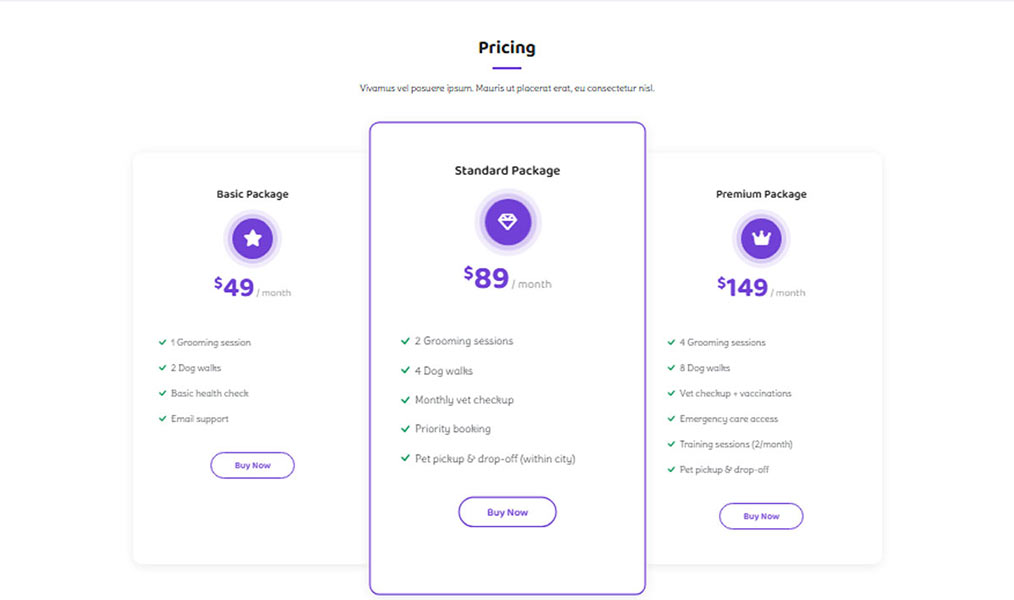Select the Premium Package title
1014x600 pixels.
pos(761,194)
